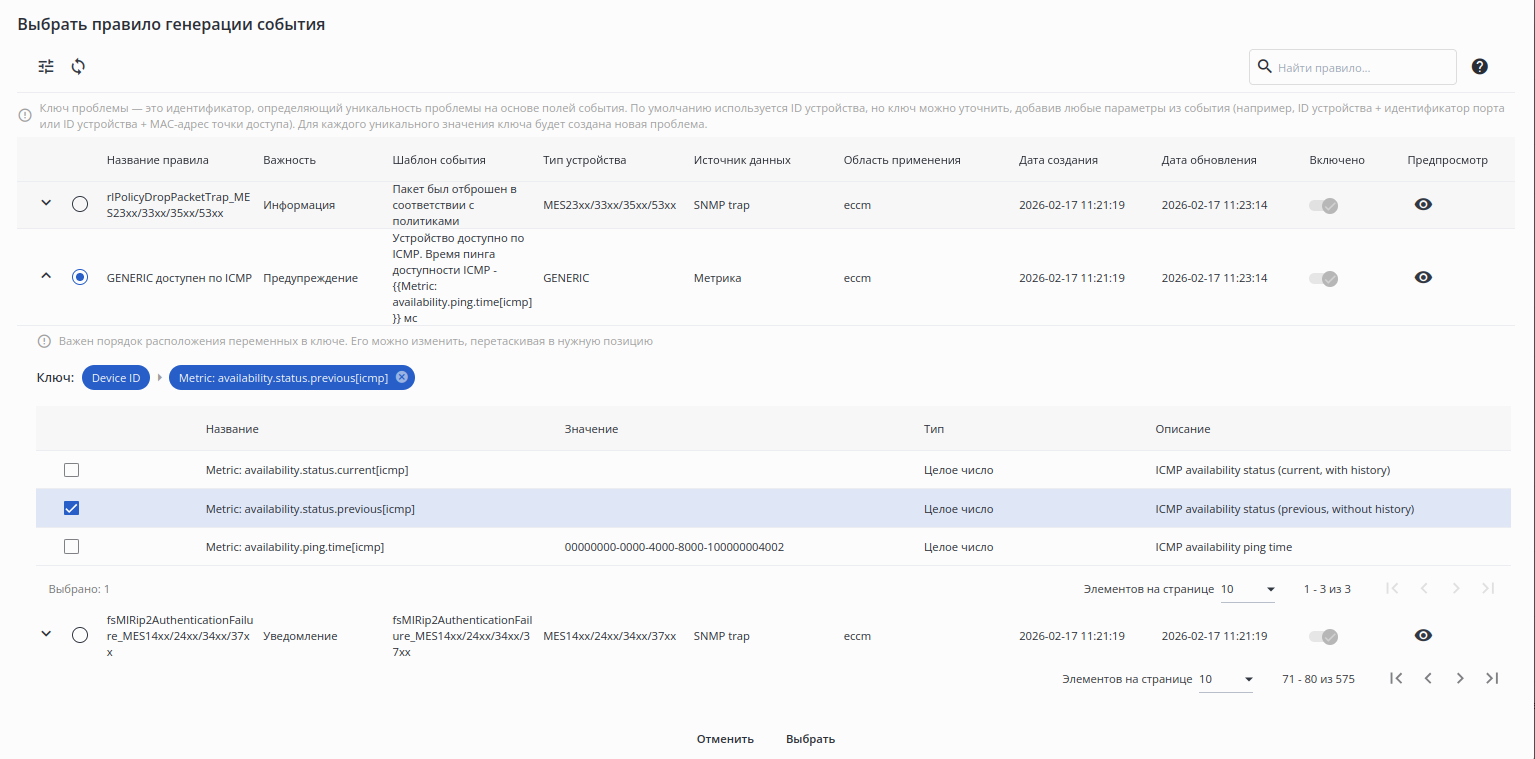Screen dimensions: 1535x759
Task: Click the Выбрать button
Action: coord(810,739)
